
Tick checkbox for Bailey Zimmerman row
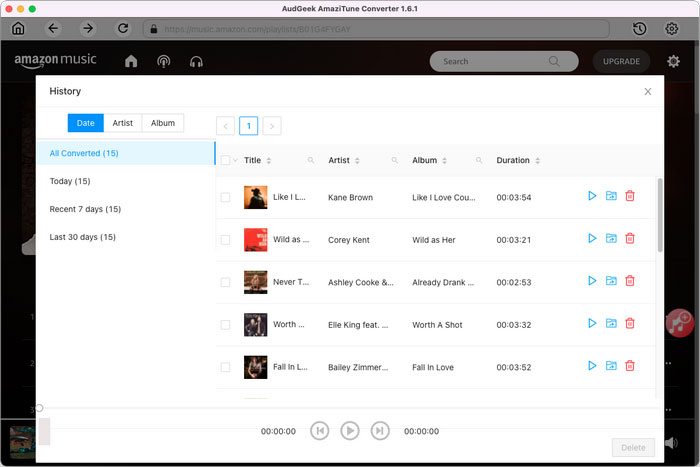(x=225, y=367)
